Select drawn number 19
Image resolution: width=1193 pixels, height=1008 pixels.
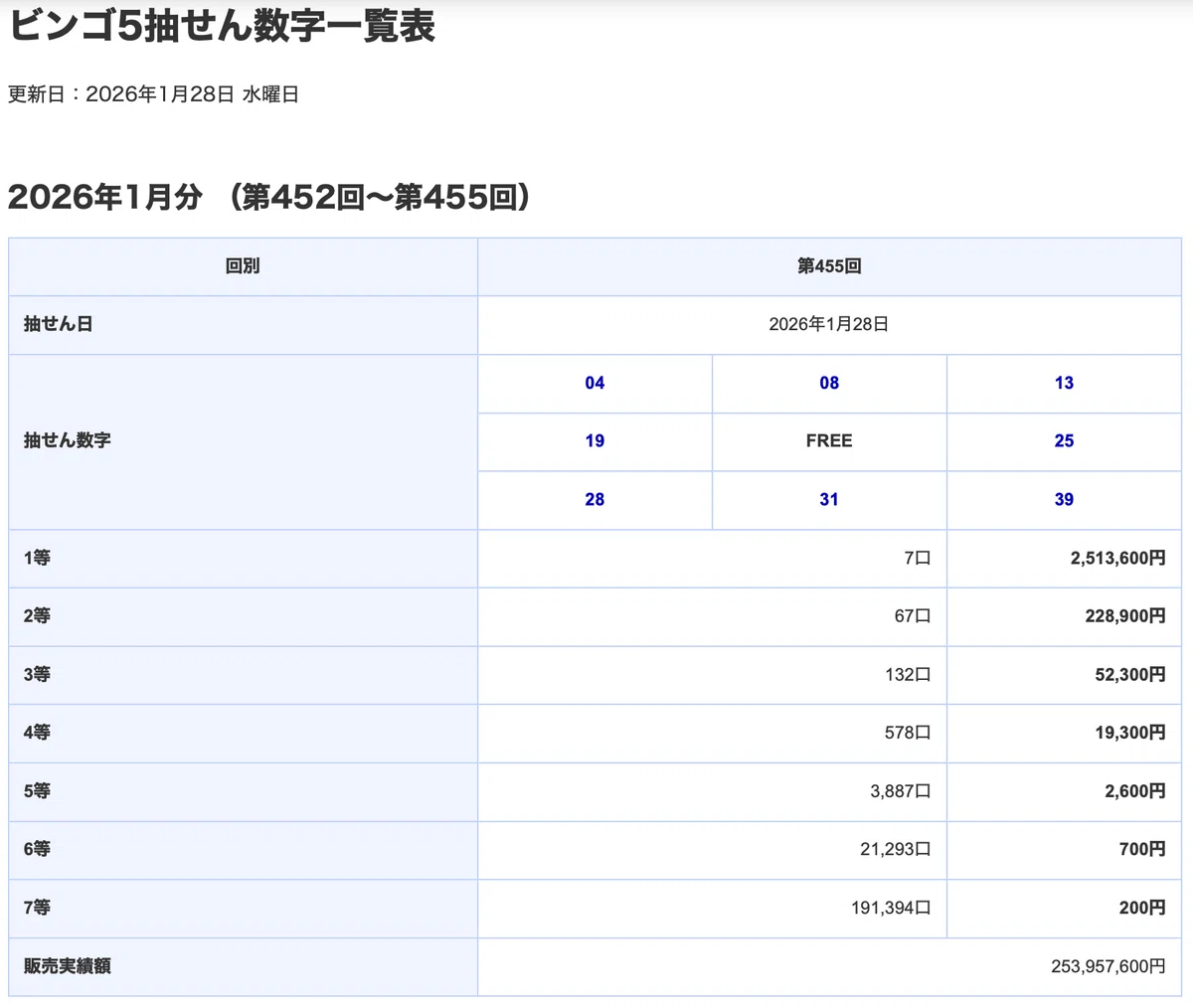(x=595, y=441)
